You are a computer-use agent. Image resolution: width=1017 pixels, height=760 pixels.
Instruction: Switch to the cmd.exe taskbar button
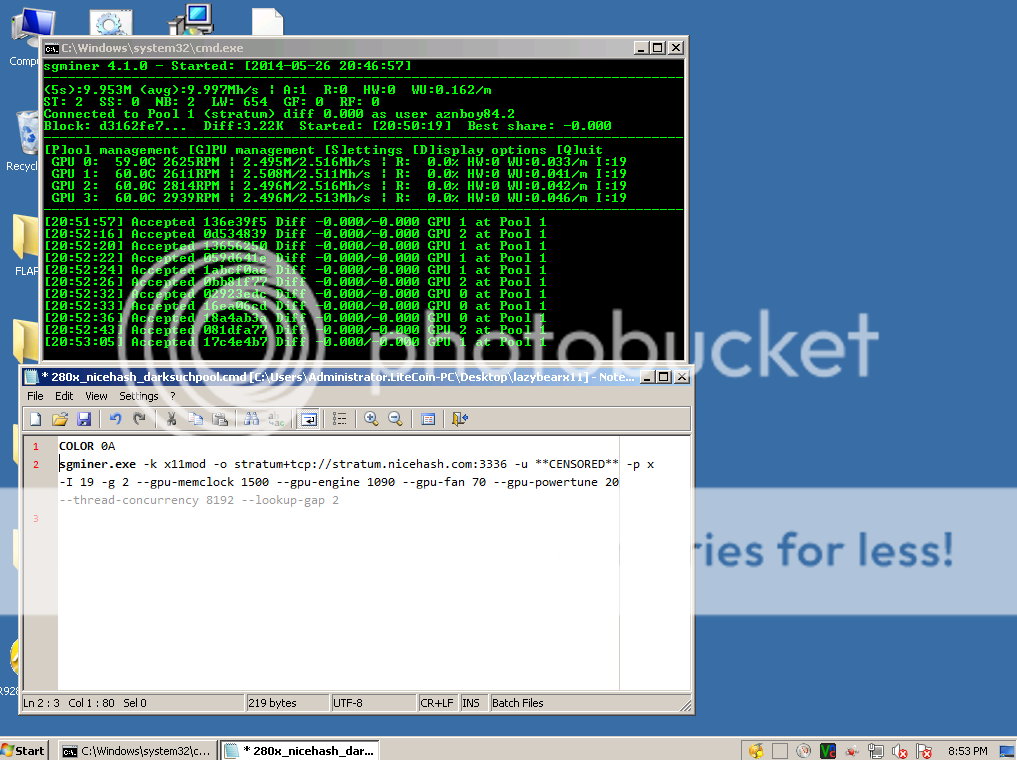(136, 750)
